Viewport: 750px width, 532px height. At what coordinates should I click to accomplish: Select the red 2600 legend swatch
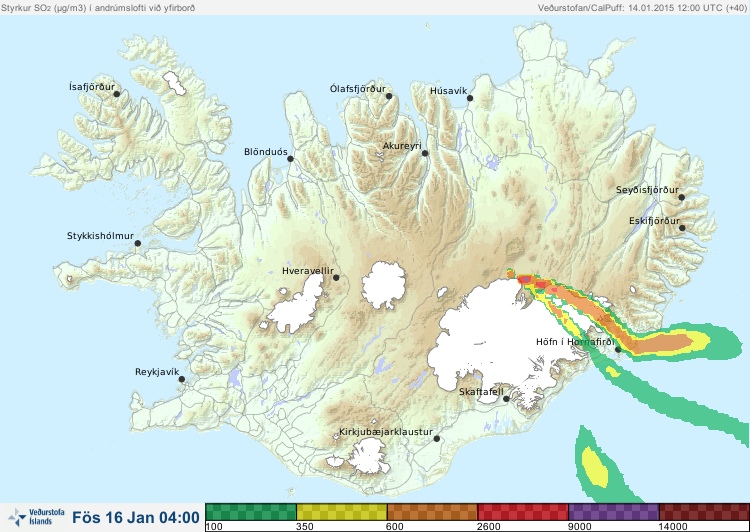523,512
